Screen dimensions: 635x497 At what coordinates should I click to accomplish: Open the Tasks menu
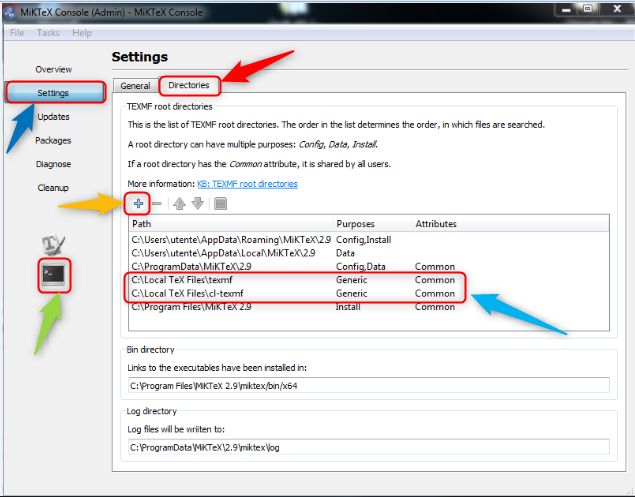pyautogui.click(x=48, y=33)
